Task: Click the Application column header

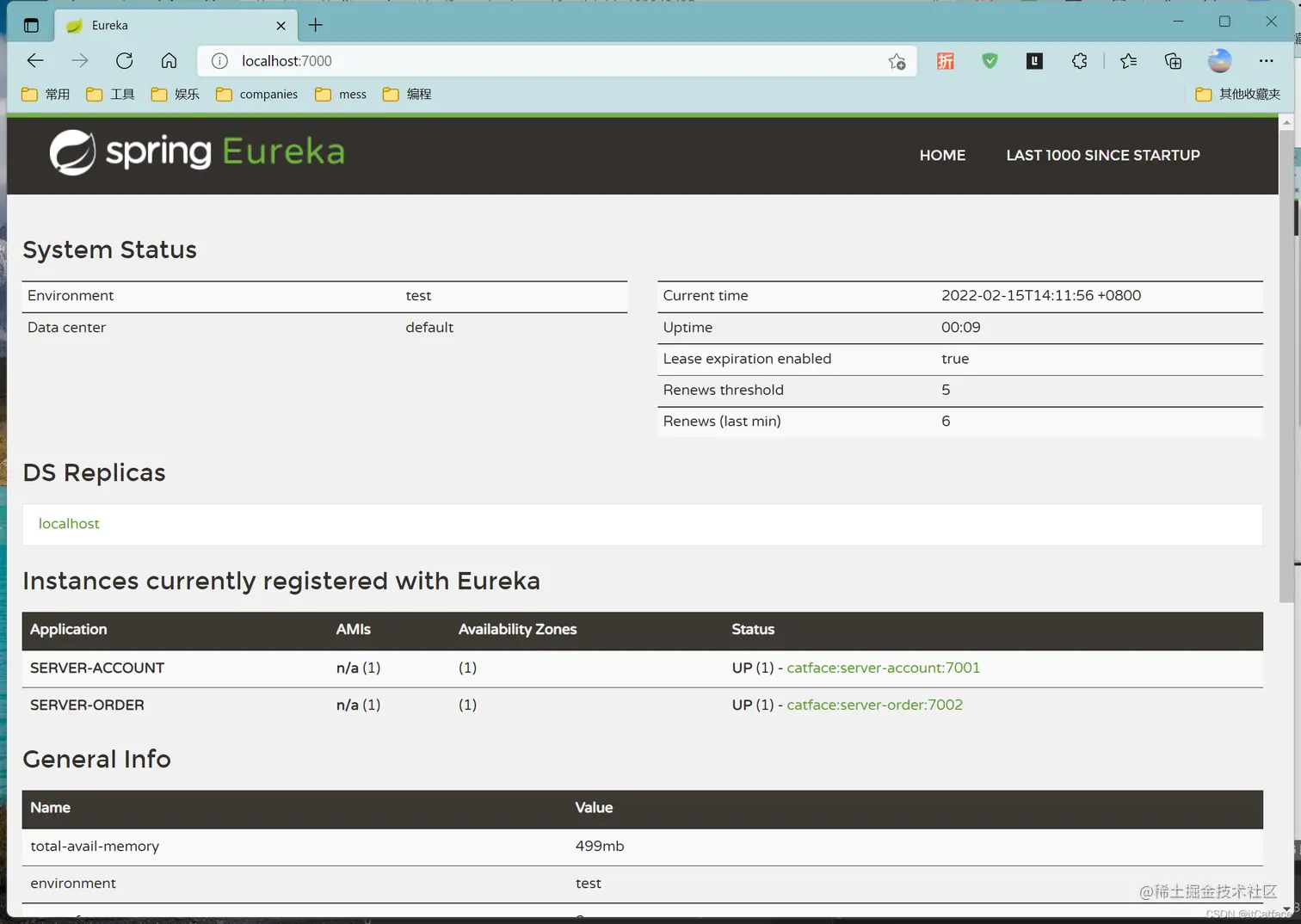Action: click(69, 630)
